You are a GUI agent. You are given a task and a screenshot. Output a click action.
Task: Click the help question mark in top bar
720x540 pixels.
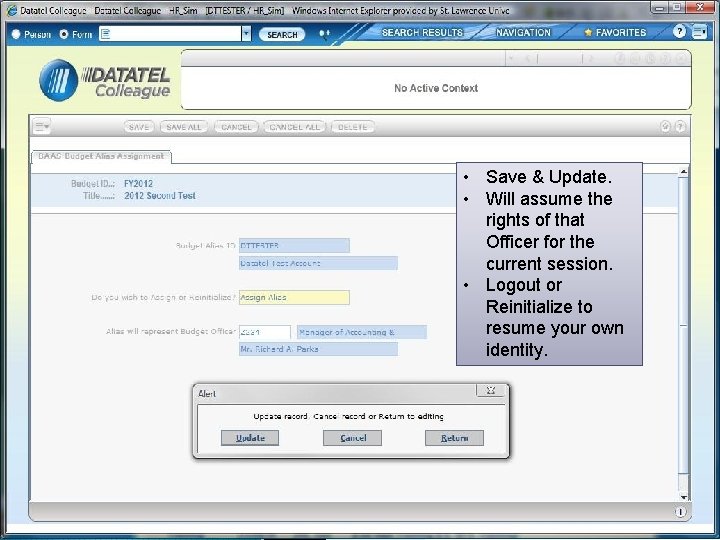click(x=679, y=32)
